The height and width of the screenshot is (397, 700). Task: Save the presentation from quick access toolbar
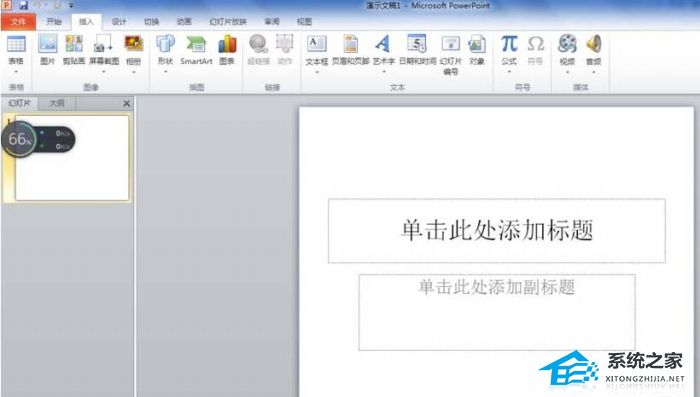[23, 5]
